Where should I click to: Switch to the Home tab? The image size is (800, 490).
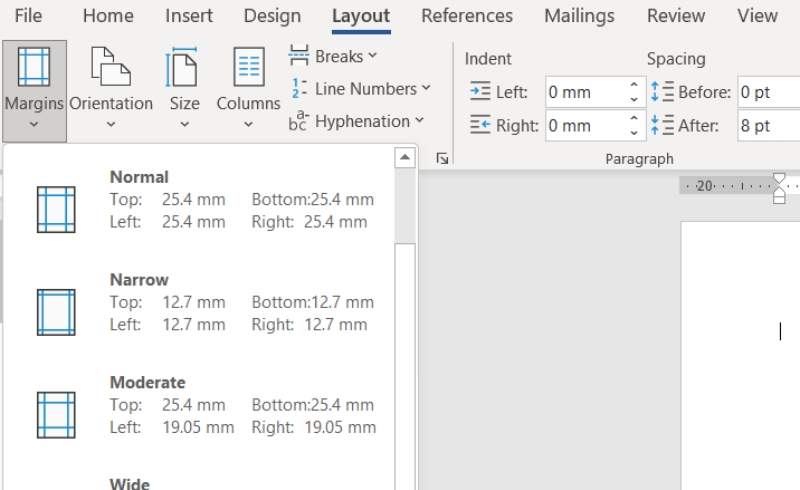pos(108,16)
